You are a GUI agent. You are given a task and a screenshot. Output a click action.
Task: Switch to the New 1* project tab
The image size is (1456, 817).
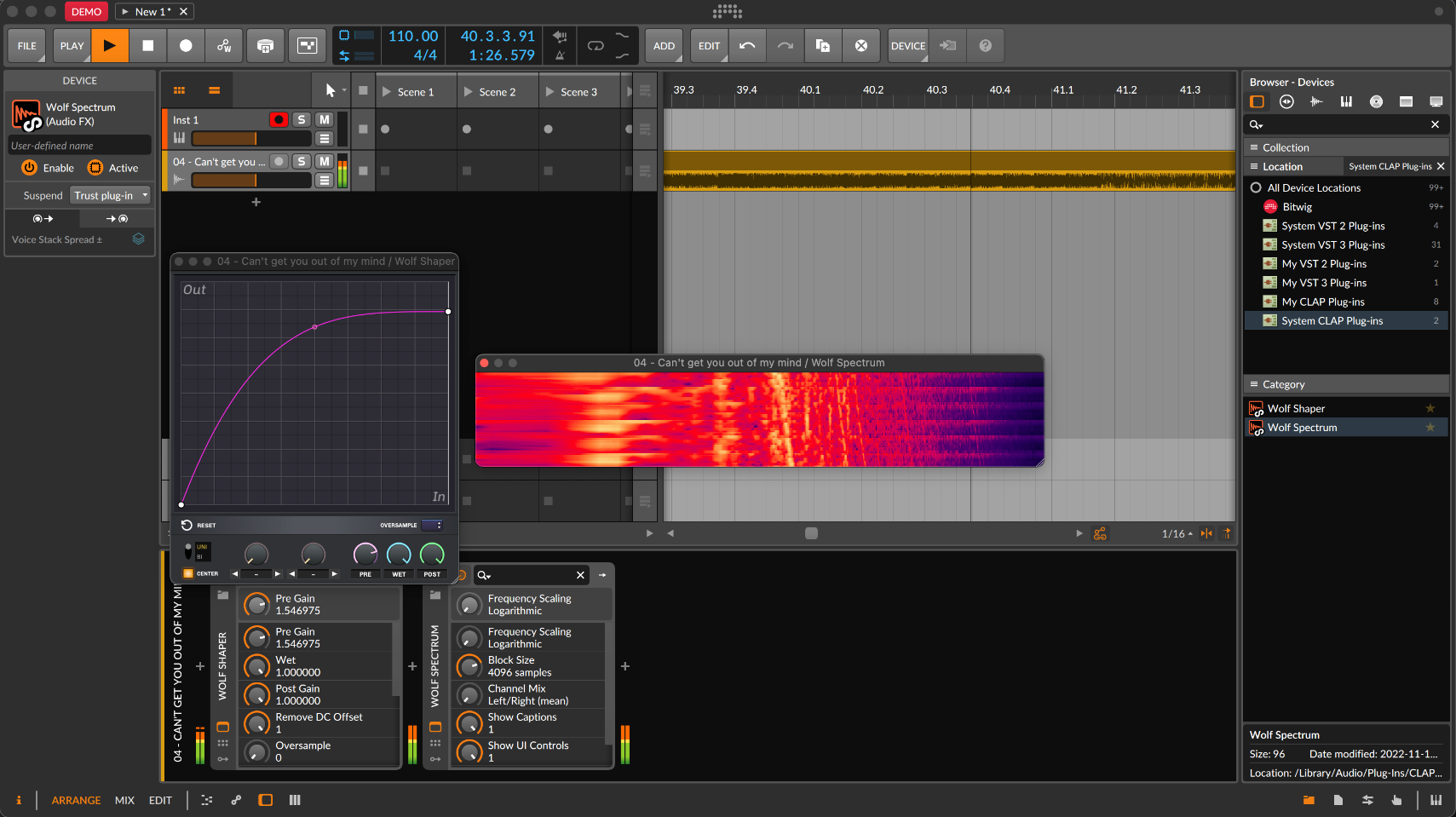coord(153,12)
